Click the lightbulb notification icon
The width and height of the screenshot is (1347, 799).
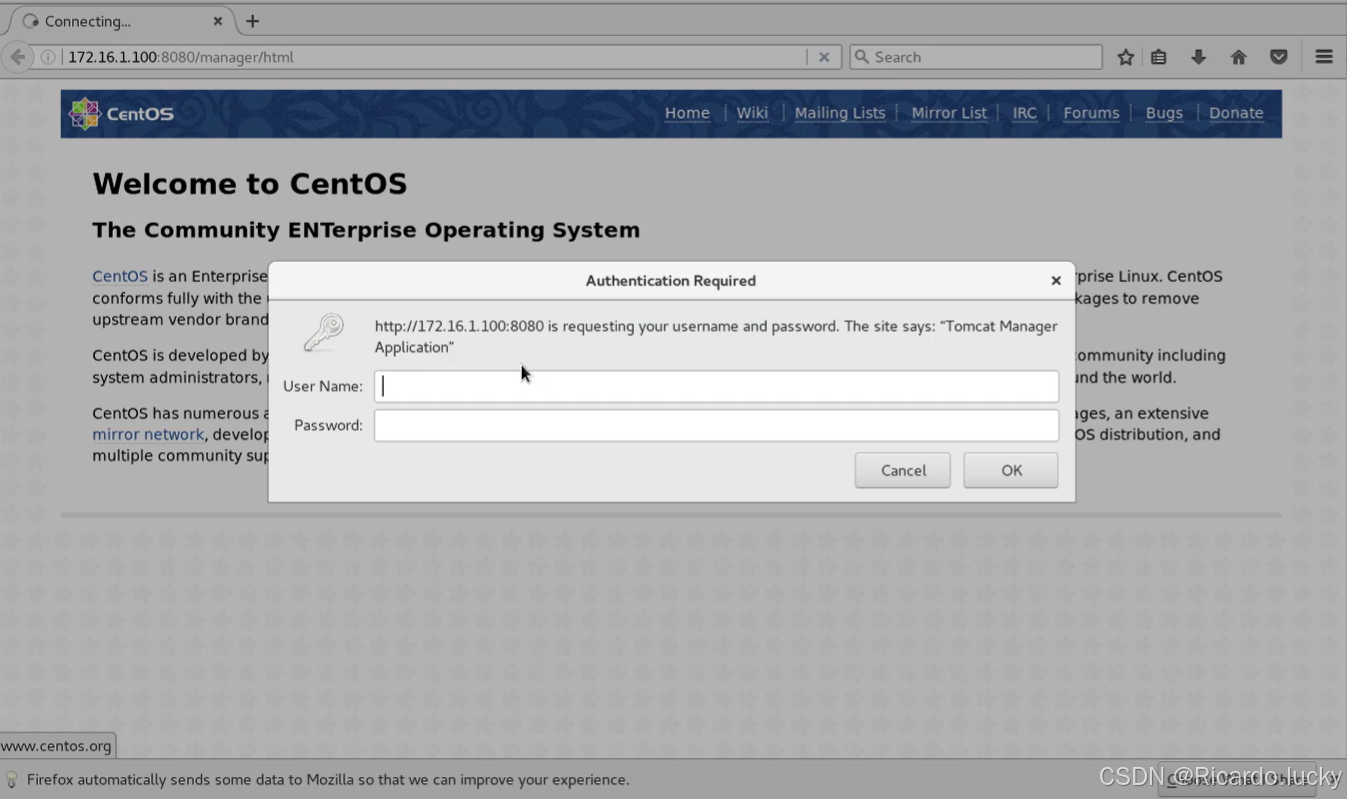(x=12, y=779)
